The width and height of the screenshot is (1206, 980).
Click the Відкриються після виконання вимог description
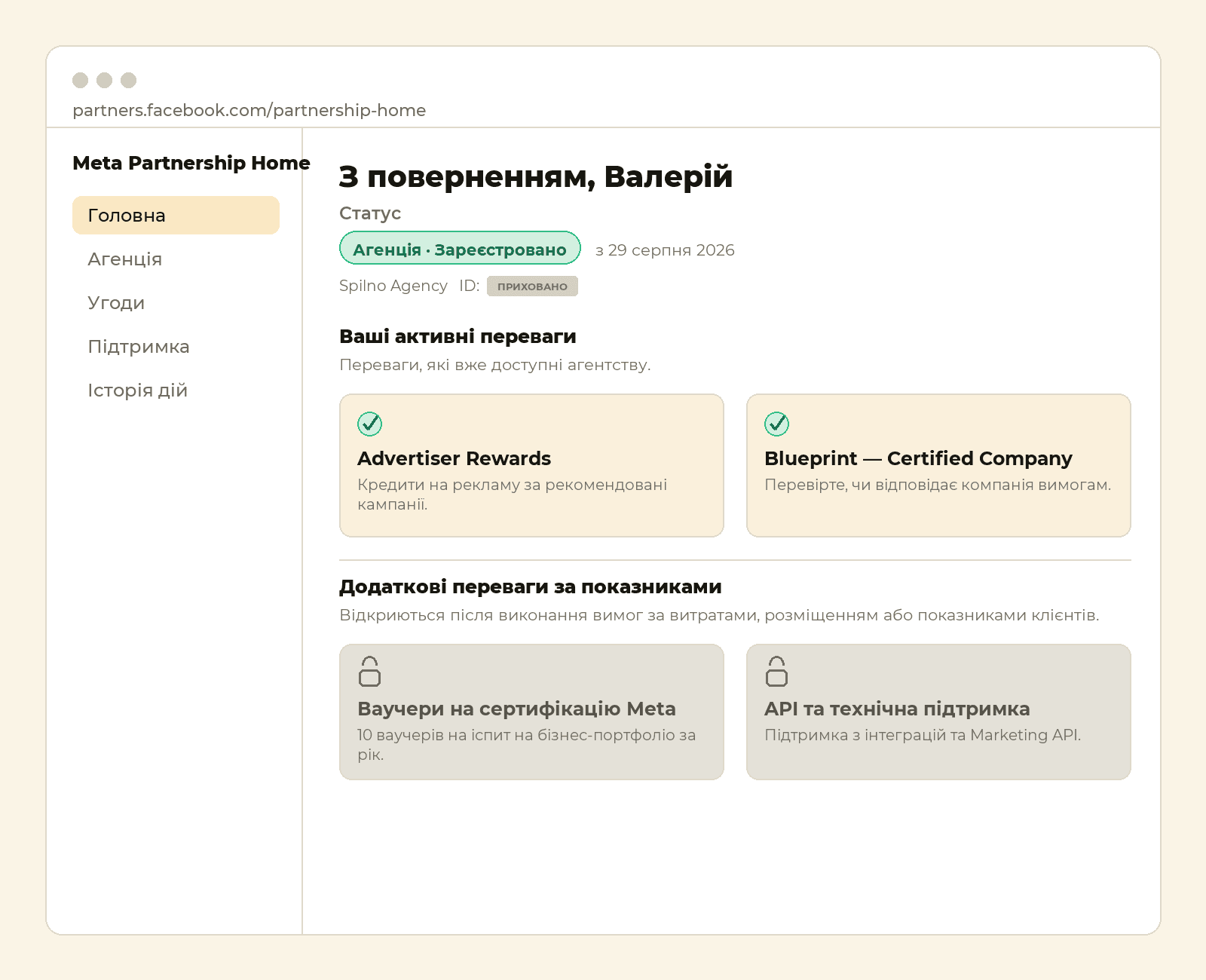719,615
